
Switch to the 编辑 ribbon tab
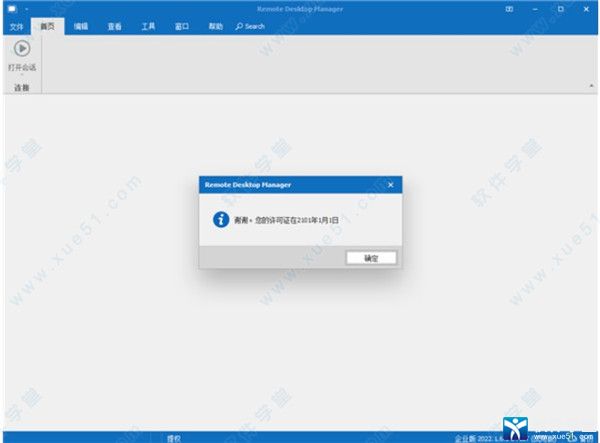pyautogui.click(x=81, y=27)
